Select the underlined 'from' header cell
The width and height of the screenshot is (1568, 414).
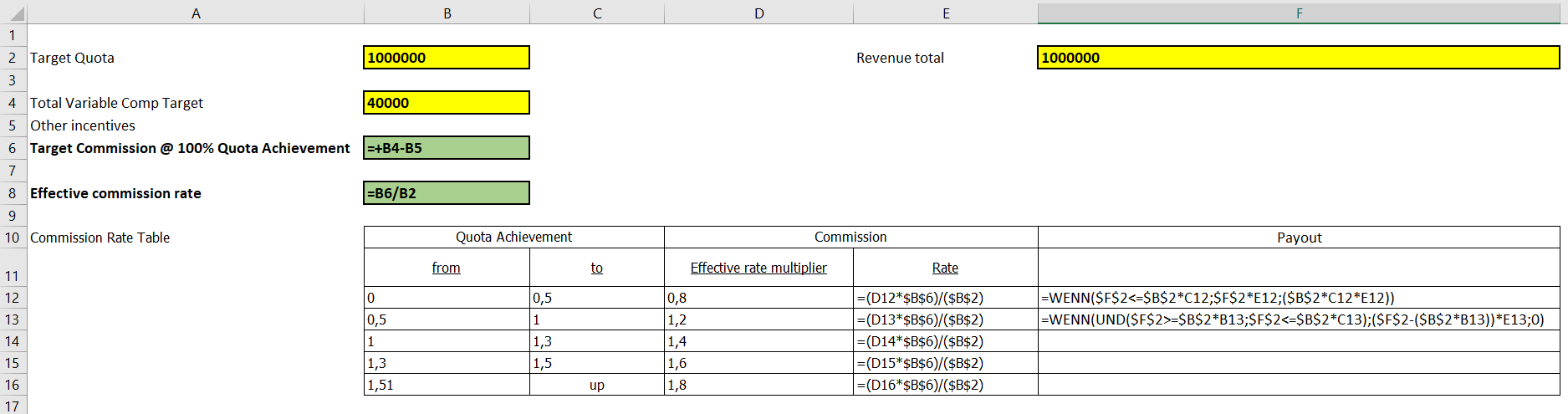[x=447, y=268]
